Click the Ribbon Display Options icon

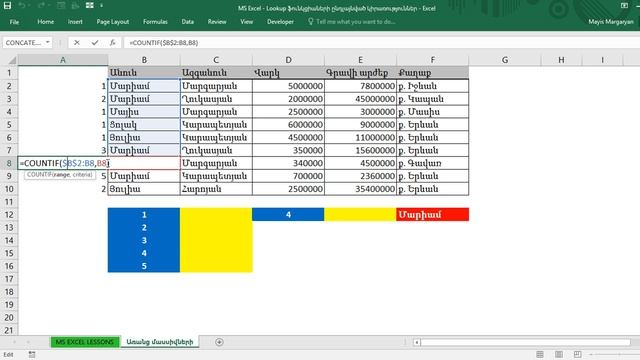(624, 6)
